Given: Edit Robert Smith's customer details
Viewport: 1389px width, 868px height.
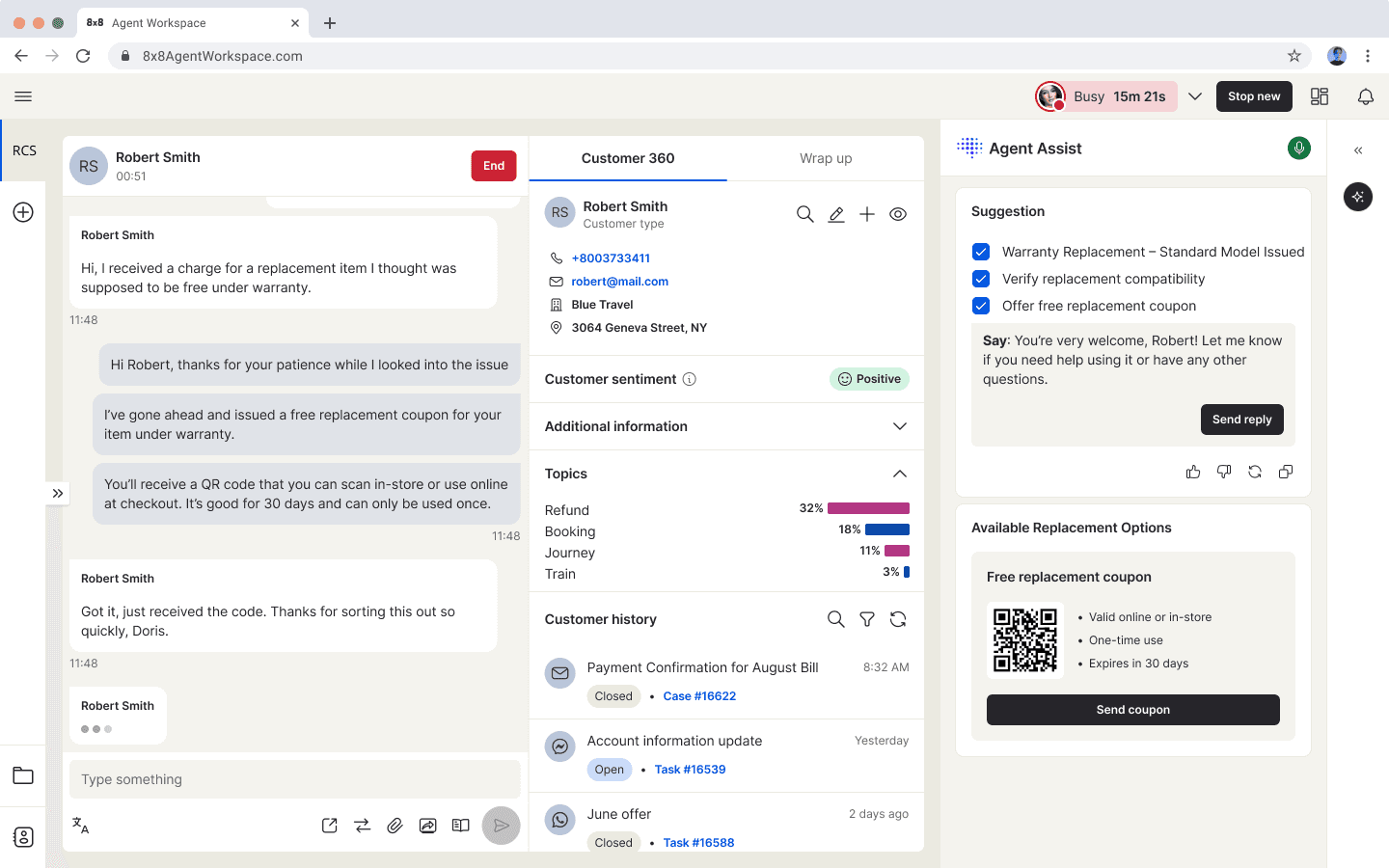Looking at the screenshot, I should coord(836,214).
